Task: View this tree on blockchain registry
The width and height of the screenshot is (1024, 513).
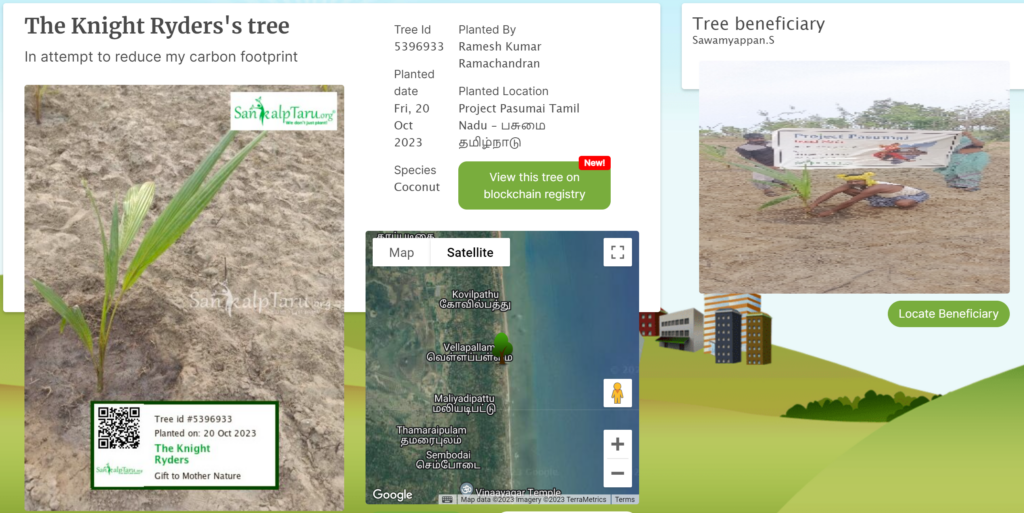Action: pyautogui.click(x=534, y=185)
